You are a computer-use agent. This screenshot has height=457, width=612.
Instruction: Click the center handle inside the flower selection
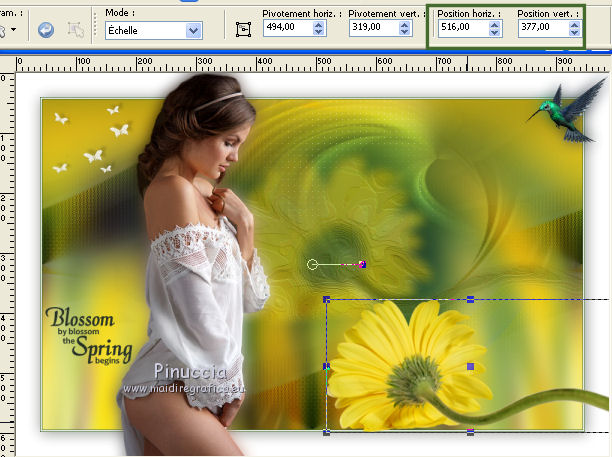tap(471, 366)
